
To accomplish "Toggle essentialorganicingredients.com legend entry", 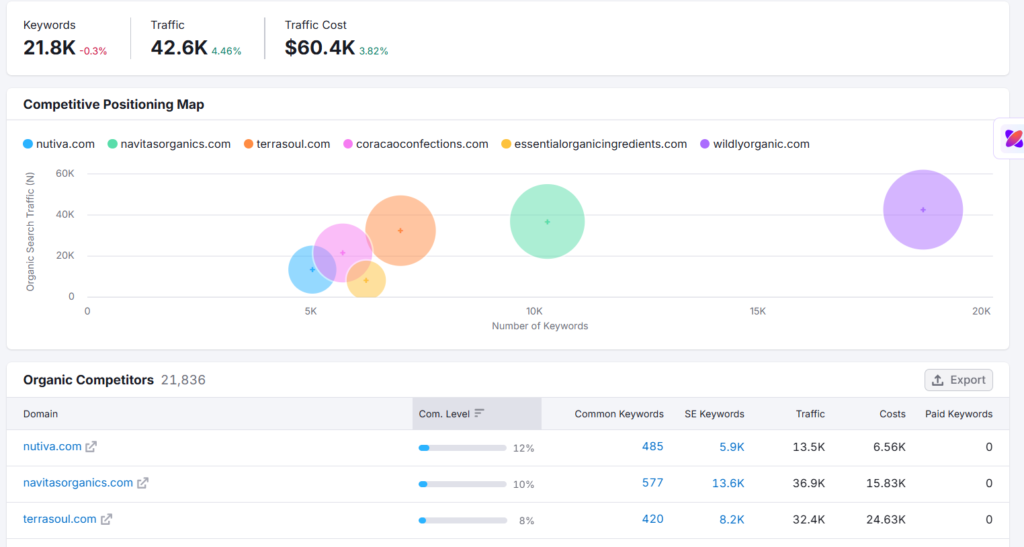I will (594, 144).
